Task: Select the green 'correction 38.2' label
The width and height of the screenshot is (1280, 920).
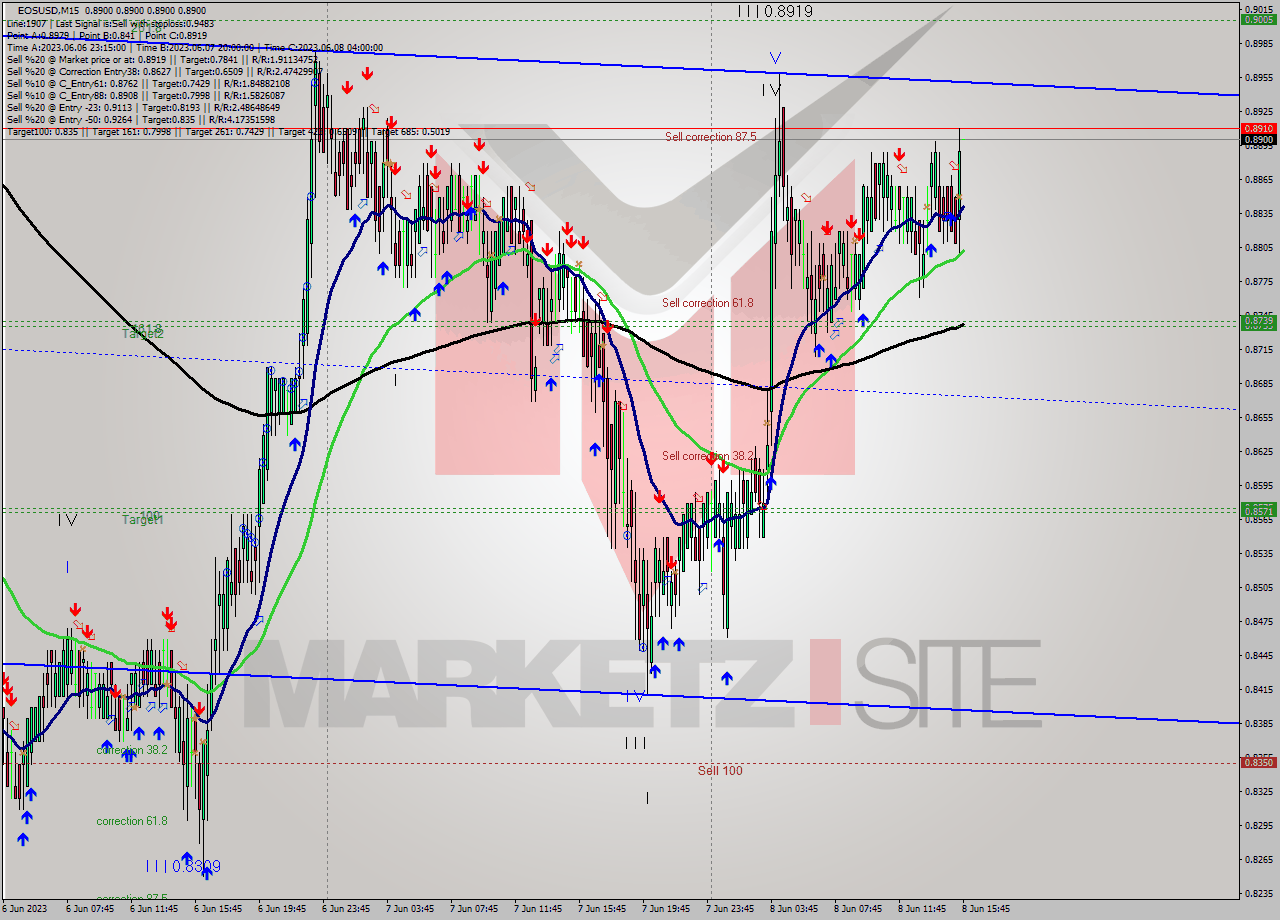Action: pyautogui.click(x=132, y=750)
